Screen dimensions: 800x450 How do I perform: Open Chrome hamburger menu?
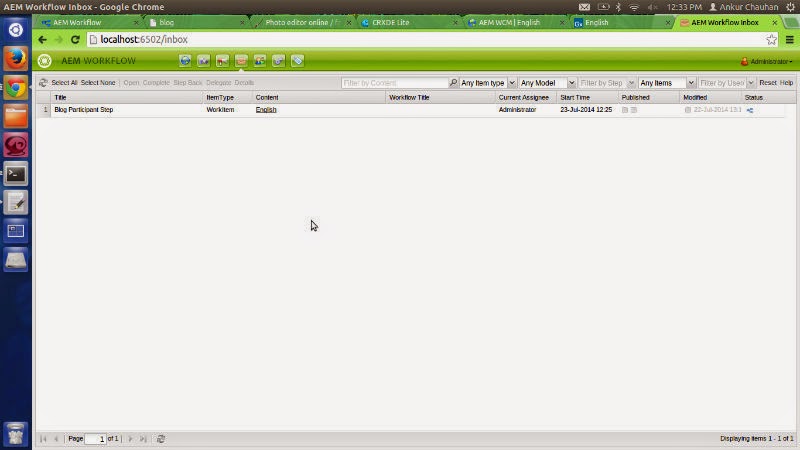pos(790,39)
